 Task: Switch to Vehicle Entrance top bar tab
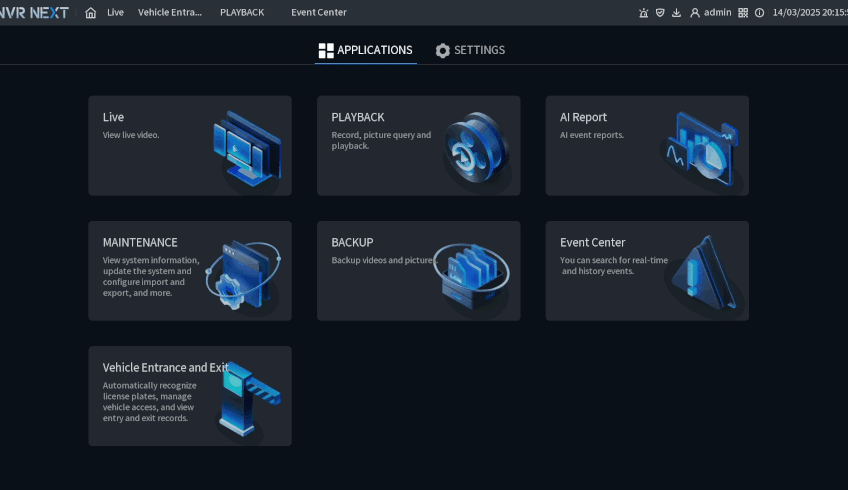tap(170, 13)
